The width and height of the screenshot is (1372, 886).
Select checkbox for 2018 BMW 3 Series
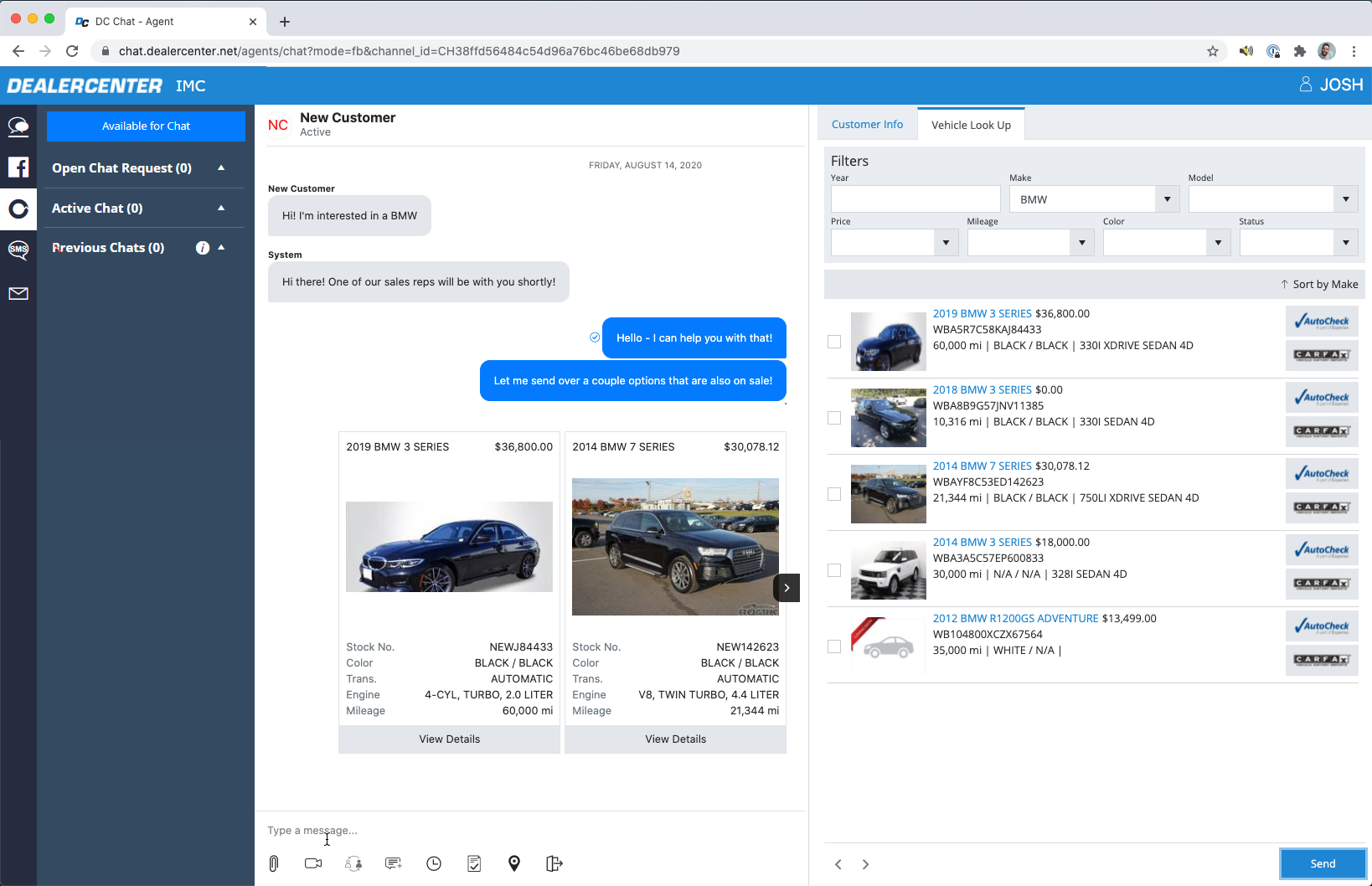(x=834, y=418)
